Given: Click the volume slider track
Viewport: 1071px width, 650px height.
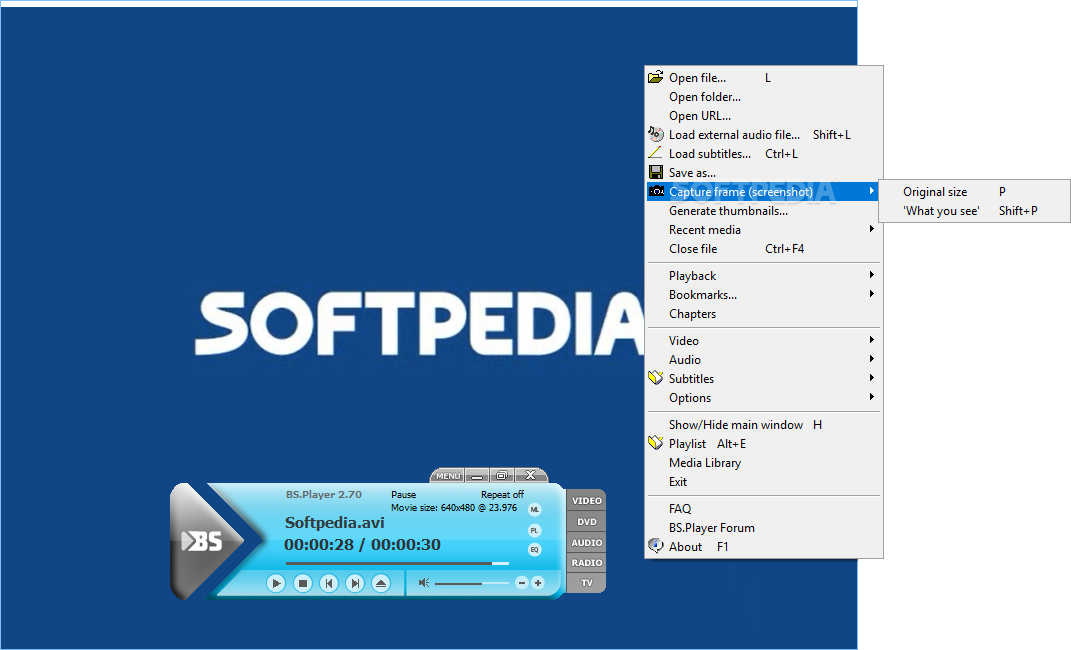Looking at the screenshot, I should point(471,583).
